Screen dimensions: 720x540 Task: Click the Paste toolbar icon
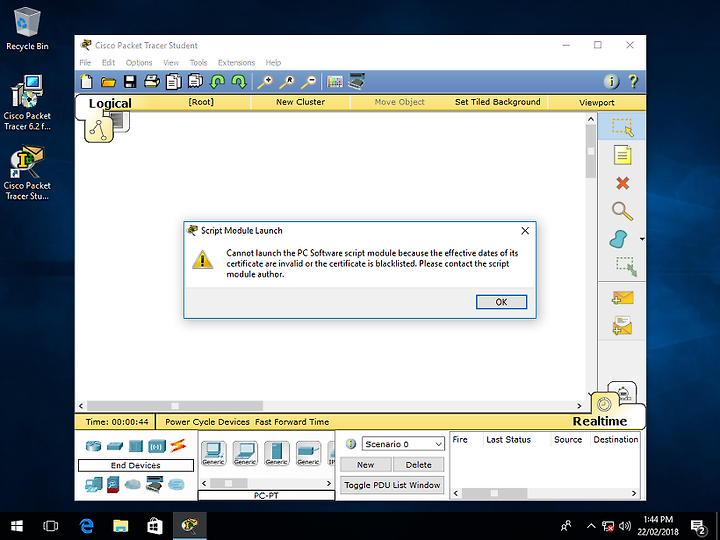195,82
